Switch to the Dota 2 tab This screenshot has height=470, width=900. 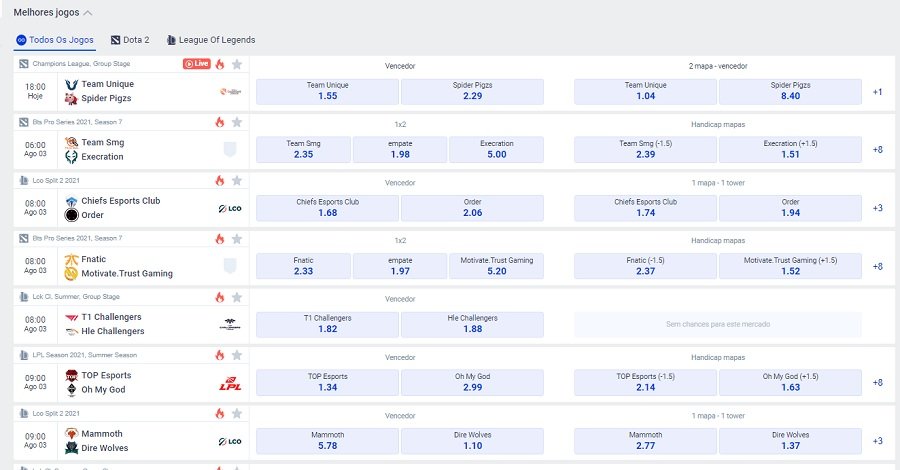pyautogui.click(x=130, y=40)
